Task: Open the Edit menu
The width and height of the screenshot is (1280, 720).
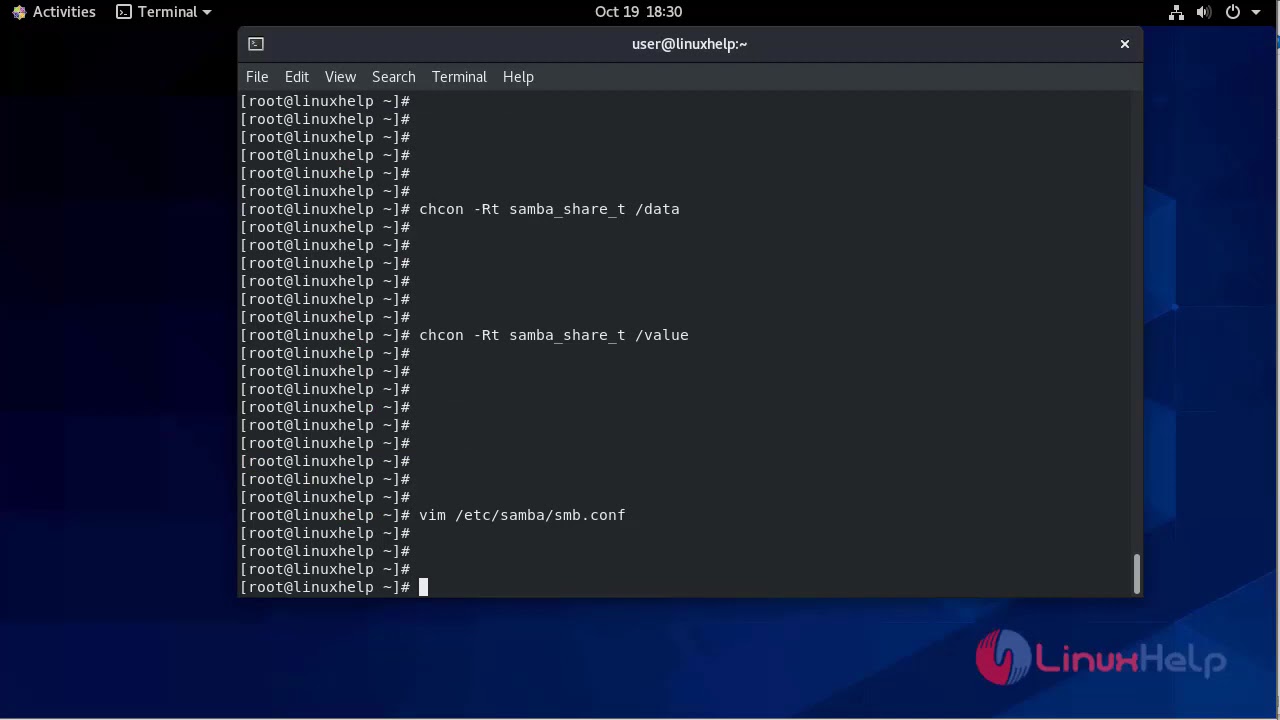Action: pyautogui.click(x=297, y=77)
